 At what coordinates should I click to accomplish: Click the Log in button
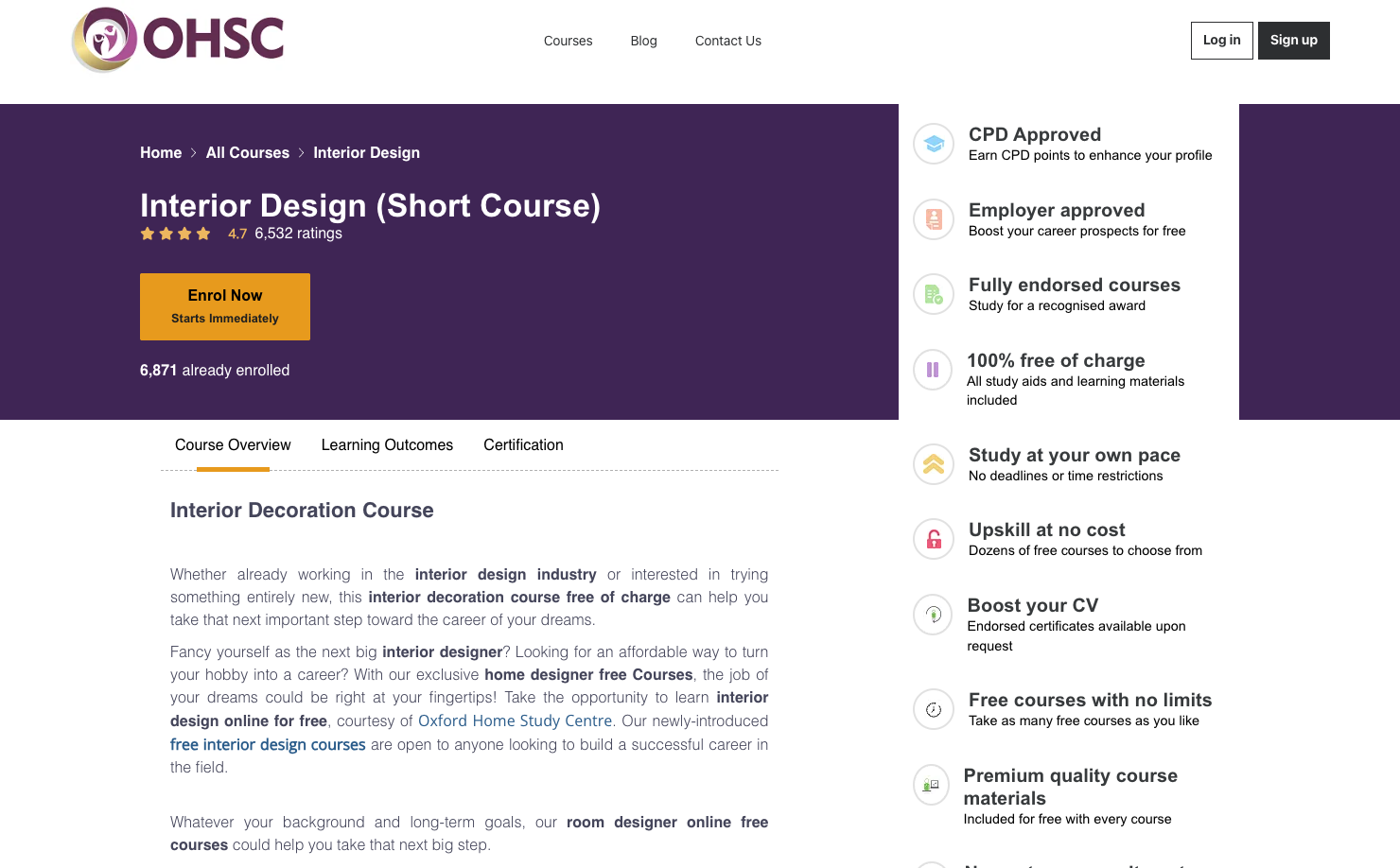click(x=1222, y=41)
